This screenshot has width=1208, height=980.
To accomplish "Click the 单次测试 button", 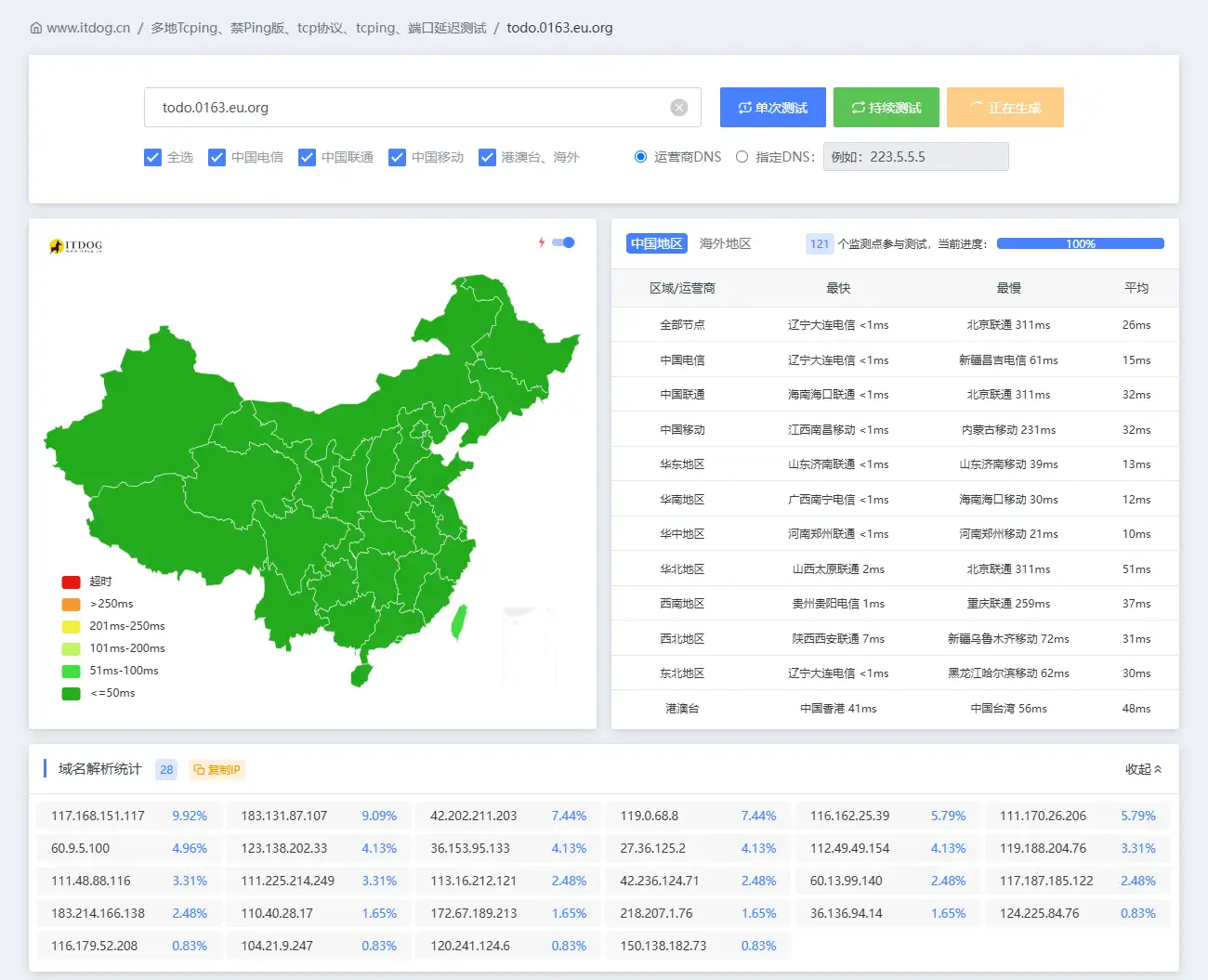I will 773,108.
